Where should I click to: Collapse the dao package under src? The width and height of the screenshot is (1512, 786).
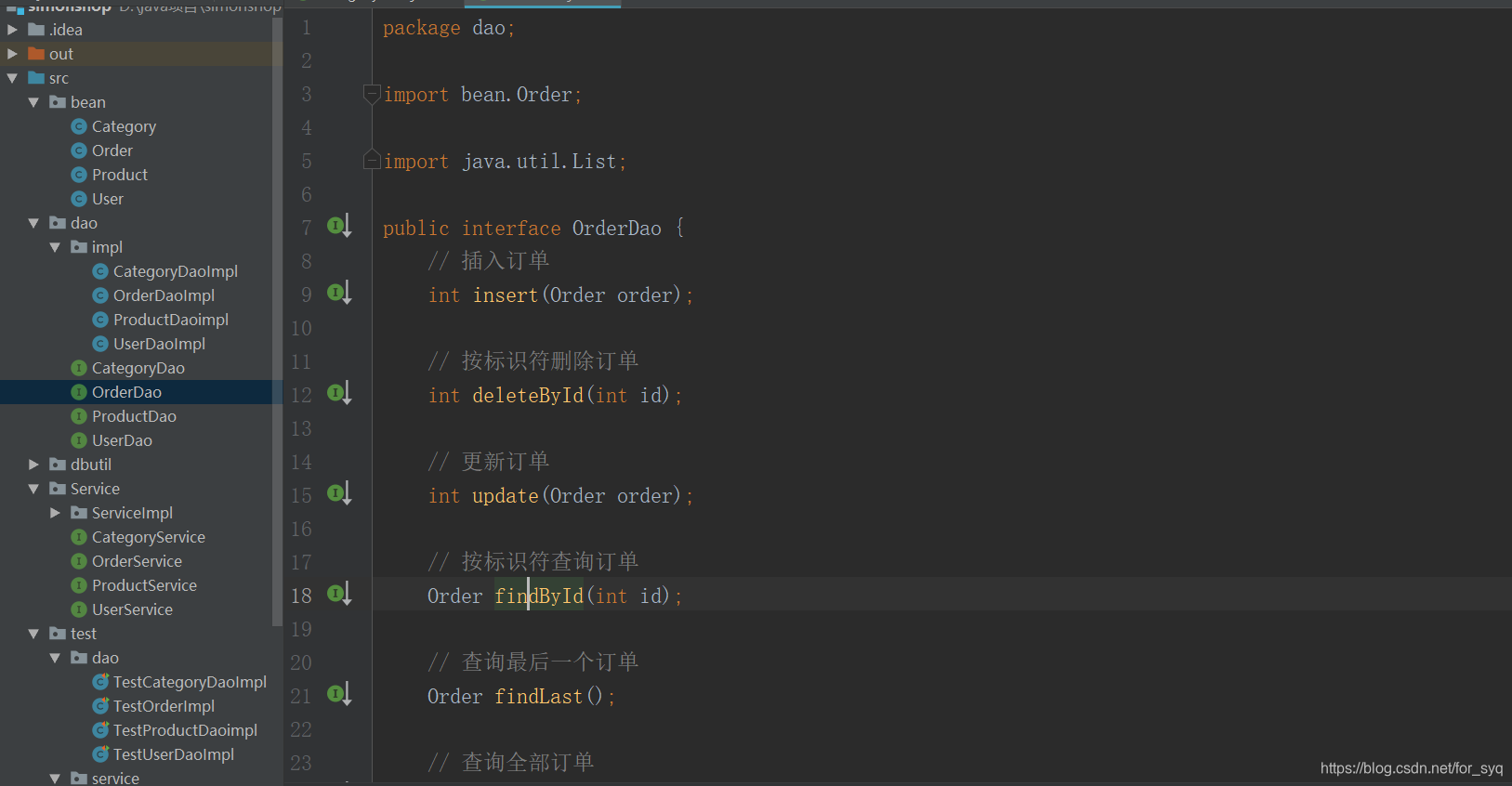pos(33,223)
